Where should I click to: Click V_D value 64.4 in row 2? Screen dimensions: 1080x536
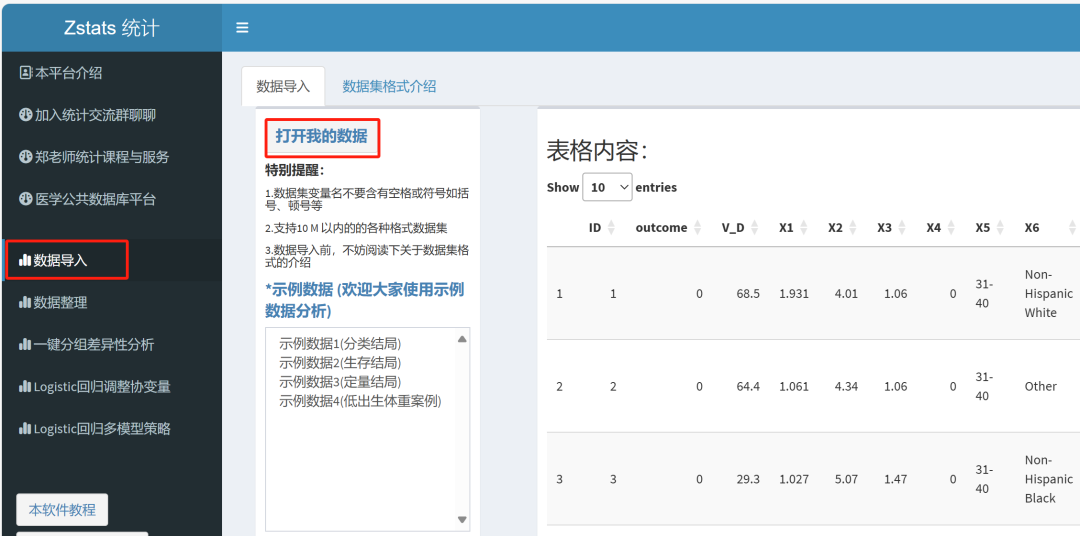pyautogui.click(x=748, y=386)
